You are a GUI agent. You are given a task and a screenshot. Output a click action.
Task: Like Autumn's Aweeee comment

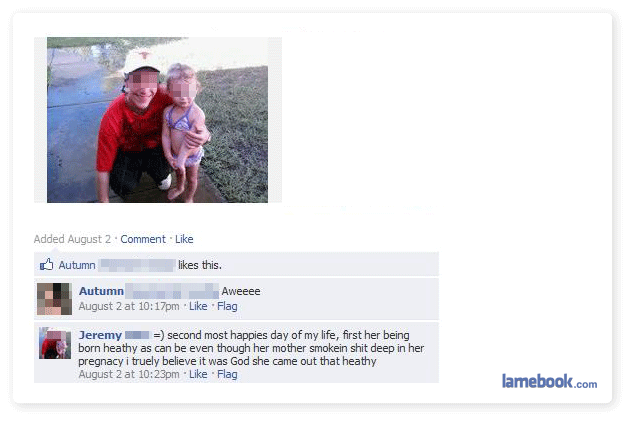198,306
